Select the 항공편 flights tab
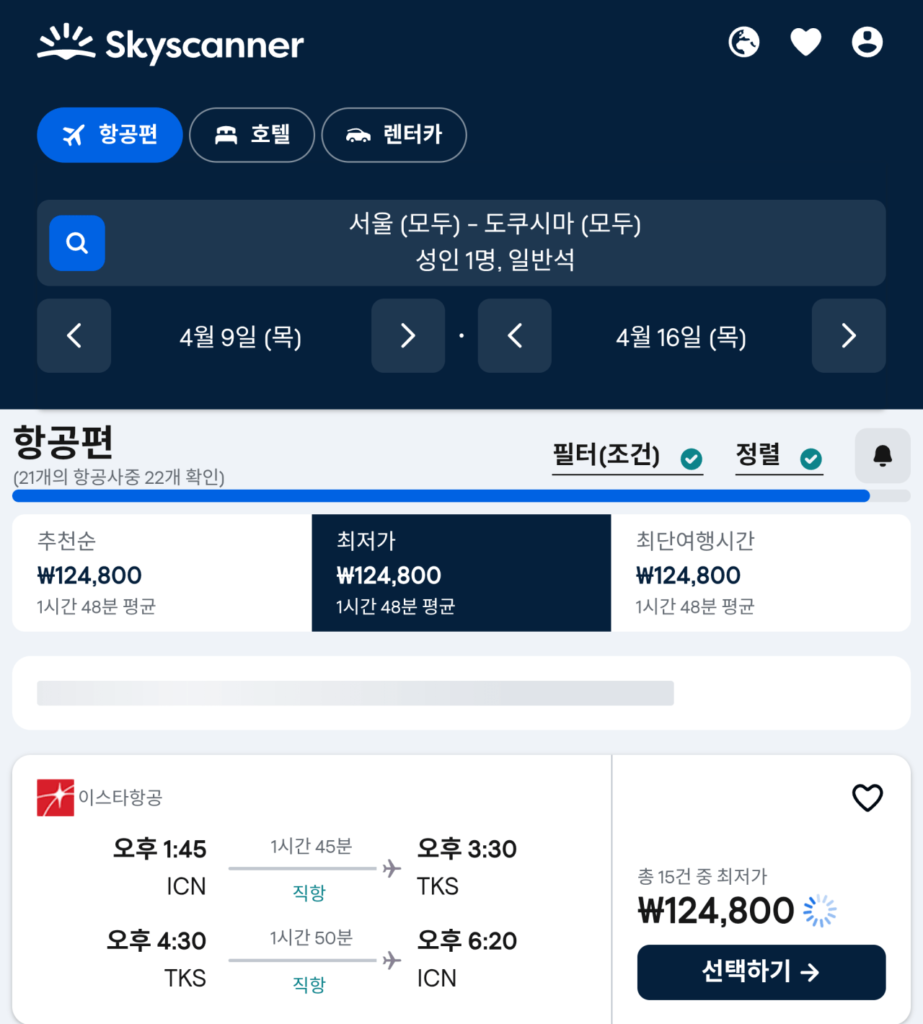This screenshot has width=923, height=1024. [x=110, y=135]
